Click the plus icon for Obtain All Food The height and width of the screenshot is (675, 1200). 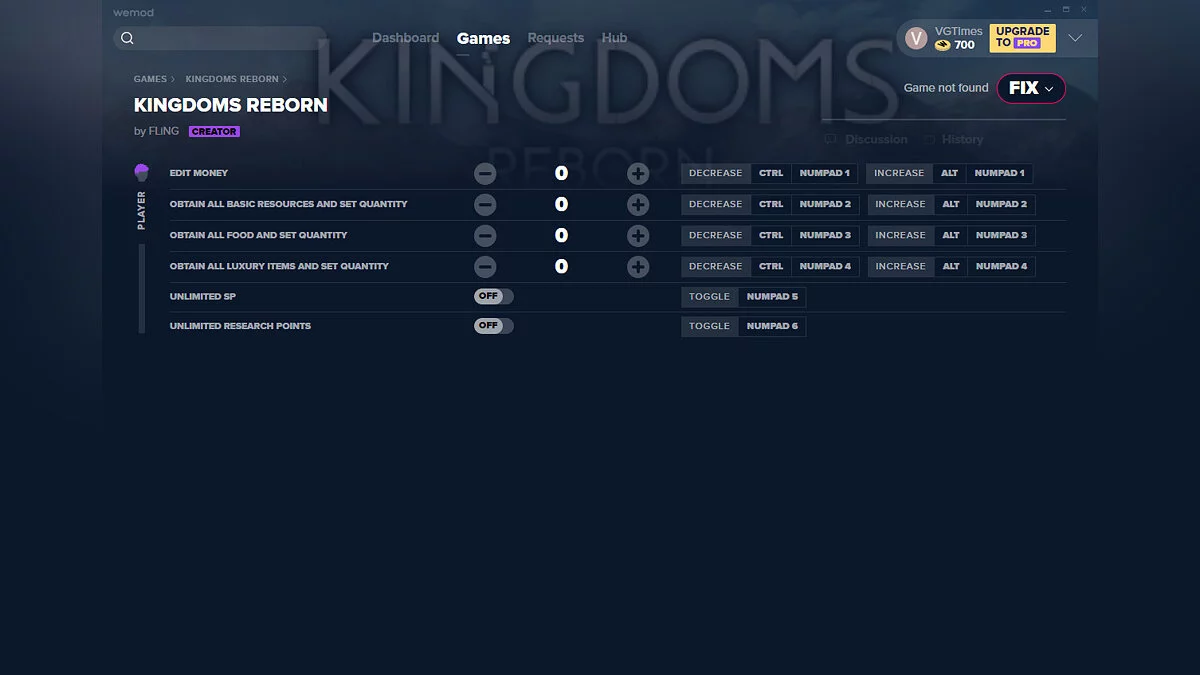point(638,235)
